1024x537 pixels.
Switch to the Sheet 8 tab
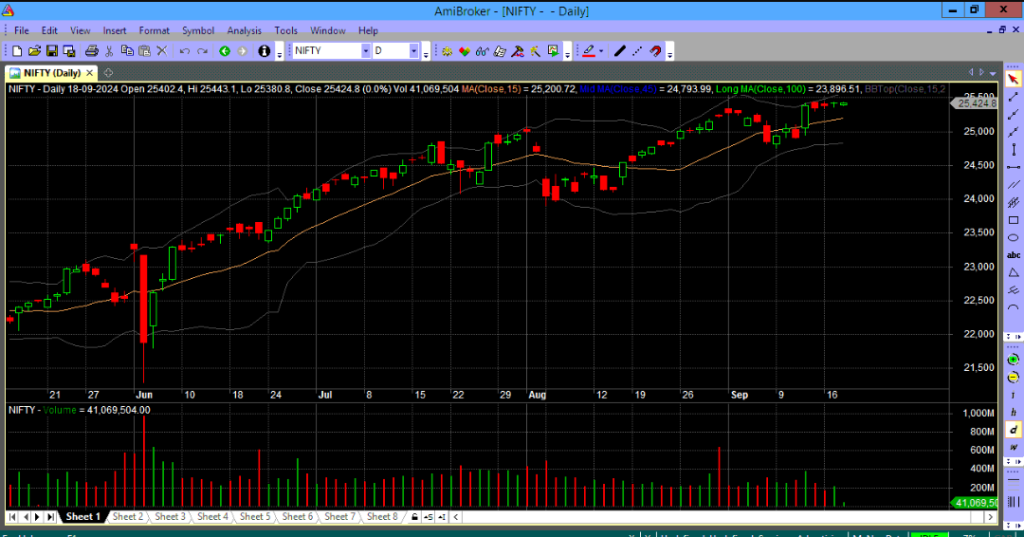[x=382, y=517]
